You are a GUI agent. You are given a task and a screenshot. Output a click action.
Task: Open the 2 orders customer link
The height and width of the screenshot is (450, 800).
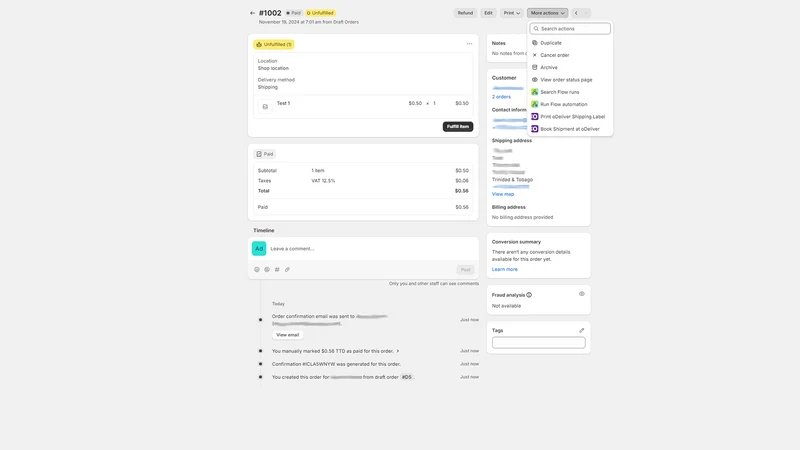click(501, 97)
